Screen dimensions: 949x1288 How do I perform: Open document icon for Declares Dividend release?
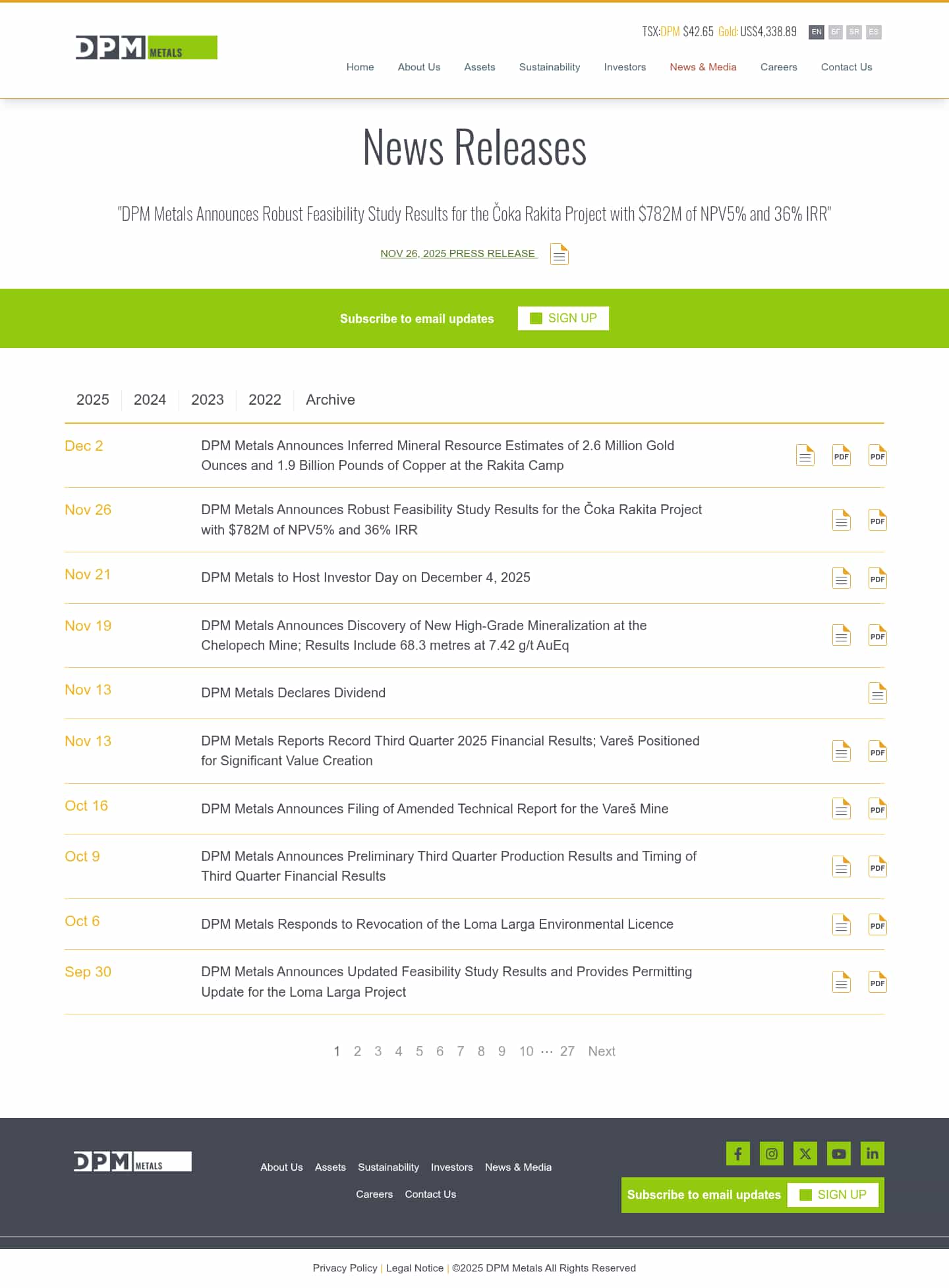tap(878, 693)
